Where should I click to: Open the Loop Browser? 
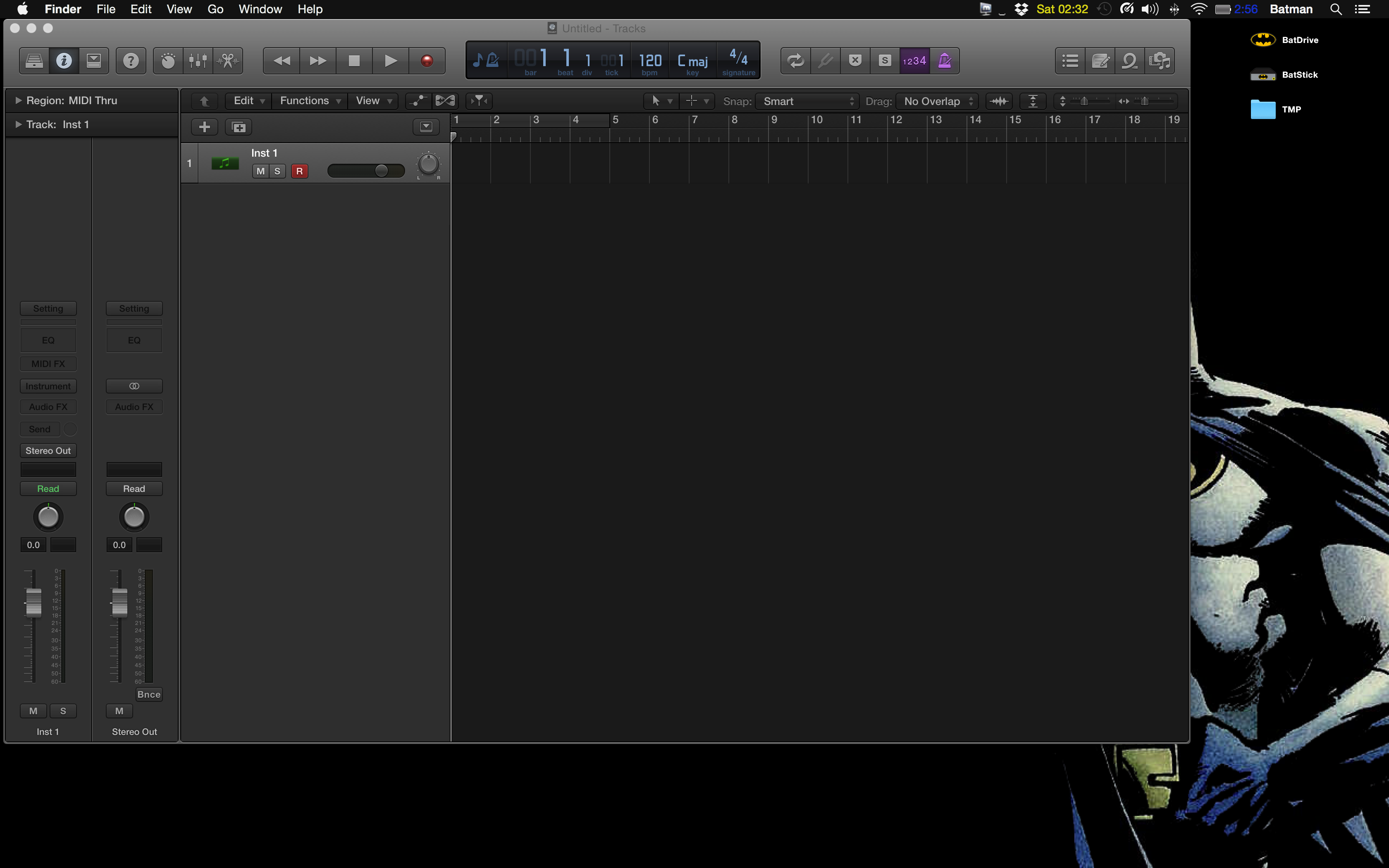pos(1130,61)
